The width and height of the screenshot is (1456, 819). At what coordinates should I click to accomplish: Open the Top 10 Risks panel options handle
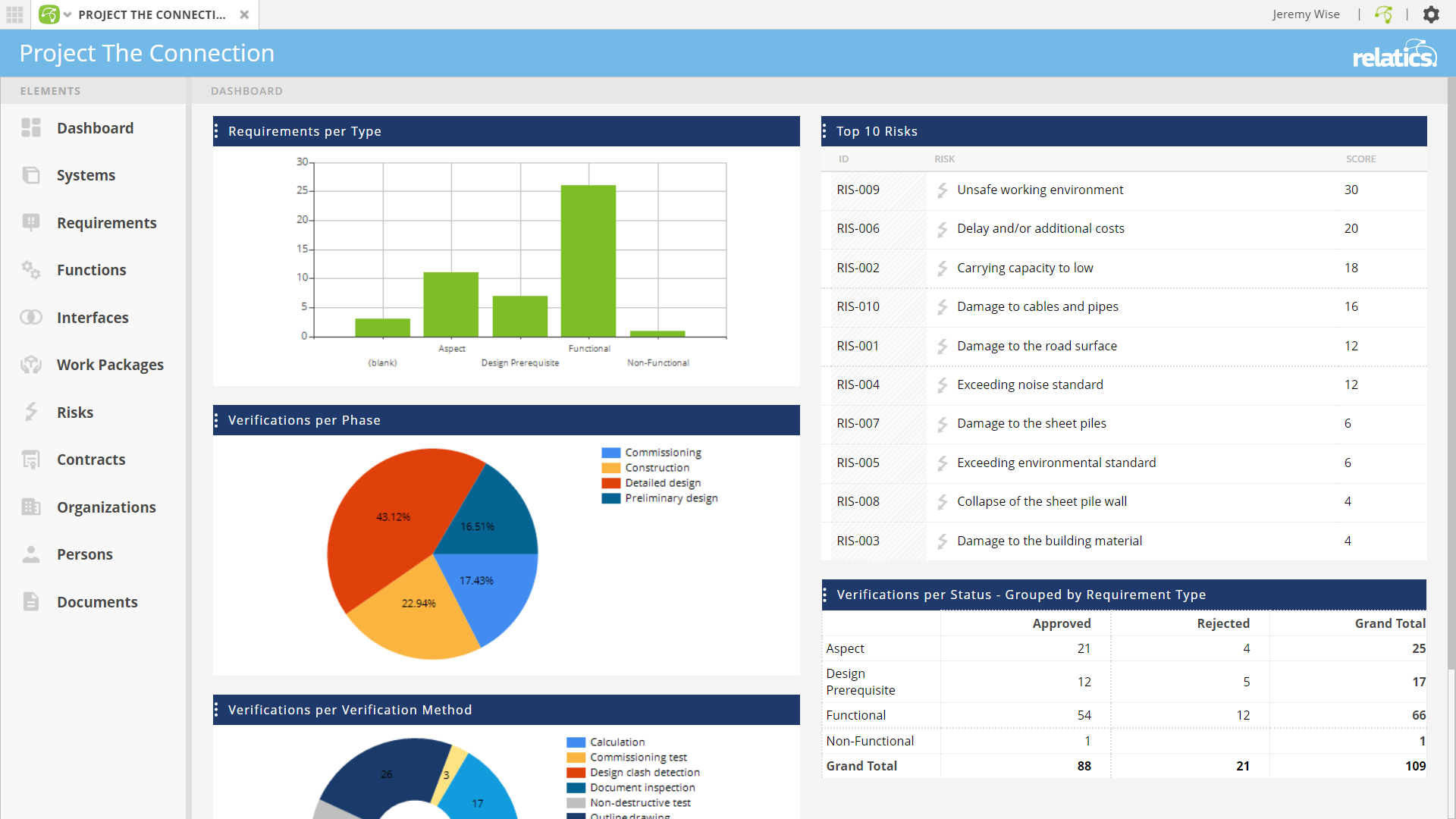click(x=826, y=130)
